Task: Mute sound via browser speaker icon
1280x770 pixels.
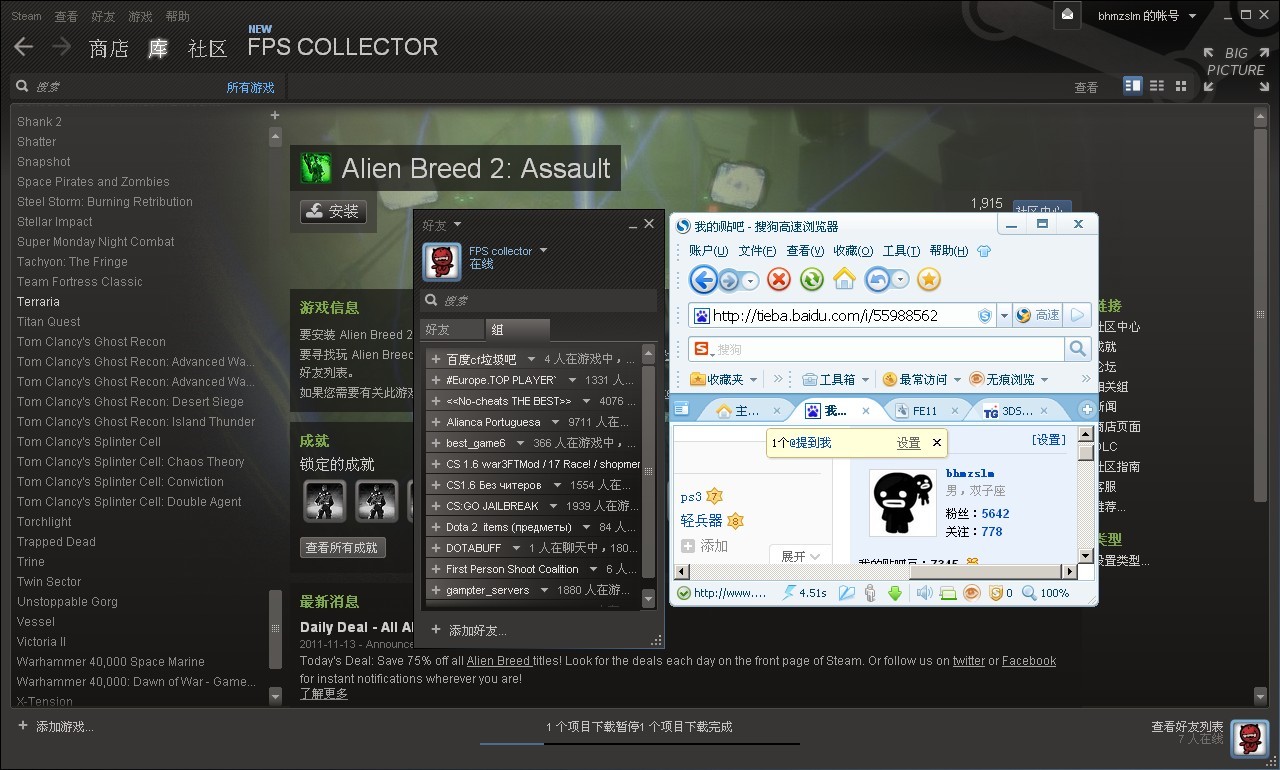Action: [924, 593]
